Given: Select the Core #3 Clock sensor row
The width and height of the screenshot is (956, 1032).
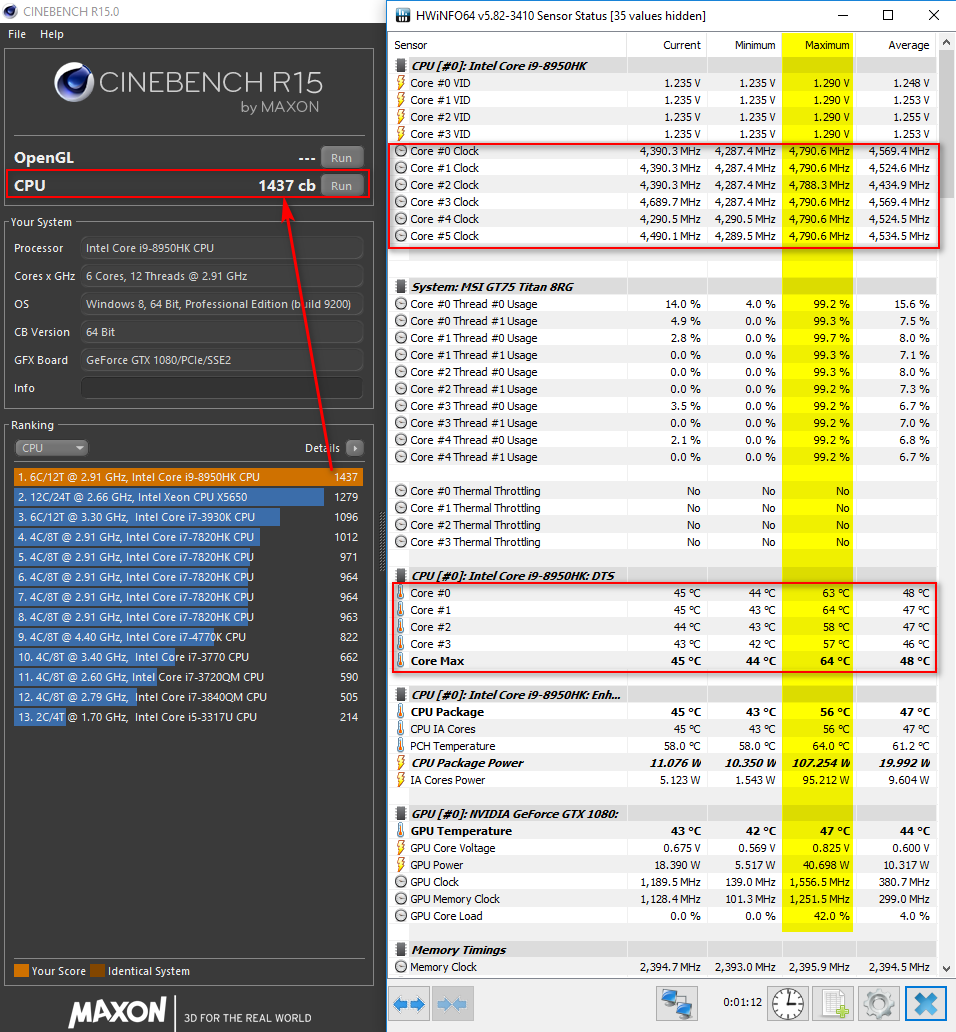Looking at the screenshot, I should 663,202.
